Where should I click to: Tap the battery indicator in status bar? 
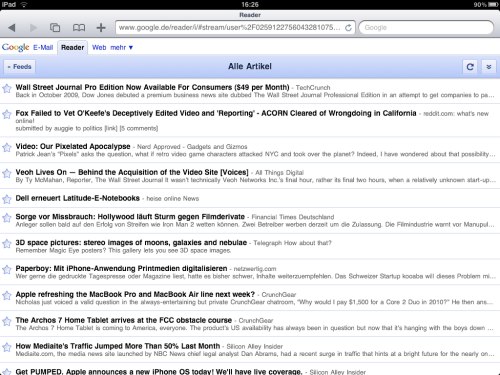click(x=492, y=5)
